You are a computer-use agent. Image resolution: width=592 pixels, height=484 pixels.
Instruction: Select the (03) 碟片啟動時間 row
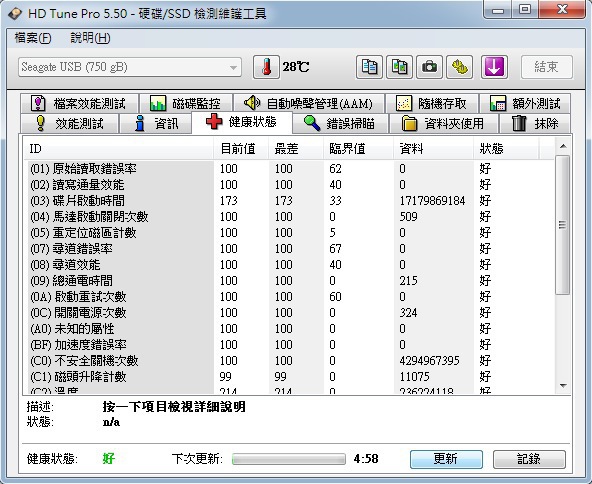pos(290,200)
